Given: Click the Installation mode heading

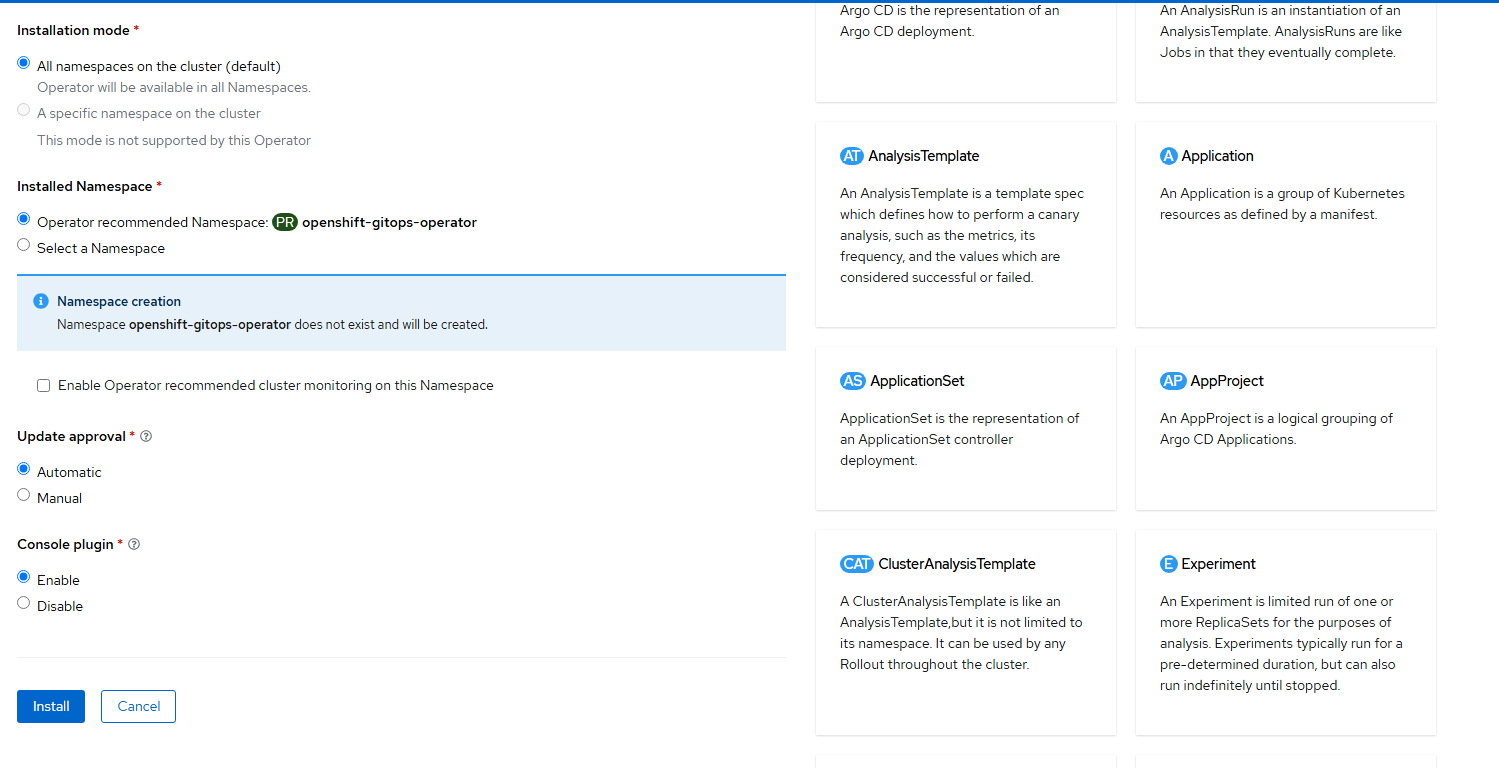Looking at the screenshot, I should (73, 30).
